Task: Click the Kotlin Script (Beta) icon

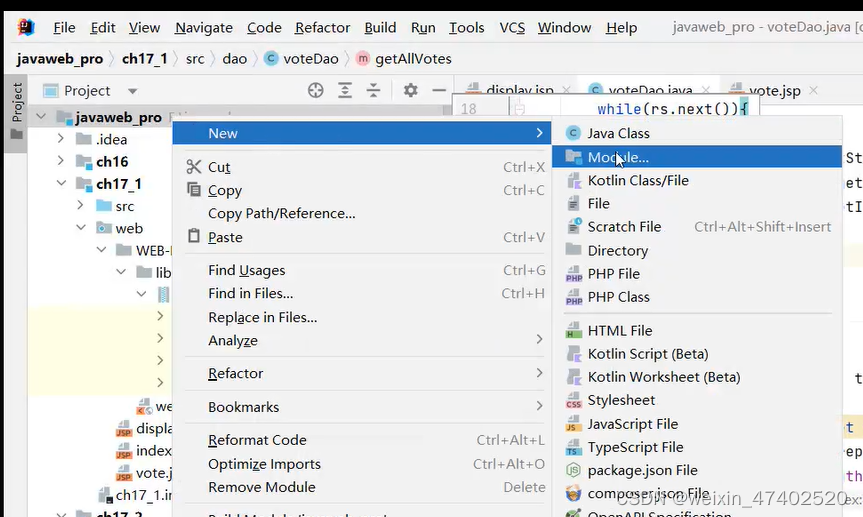Action: pos(573,353)
